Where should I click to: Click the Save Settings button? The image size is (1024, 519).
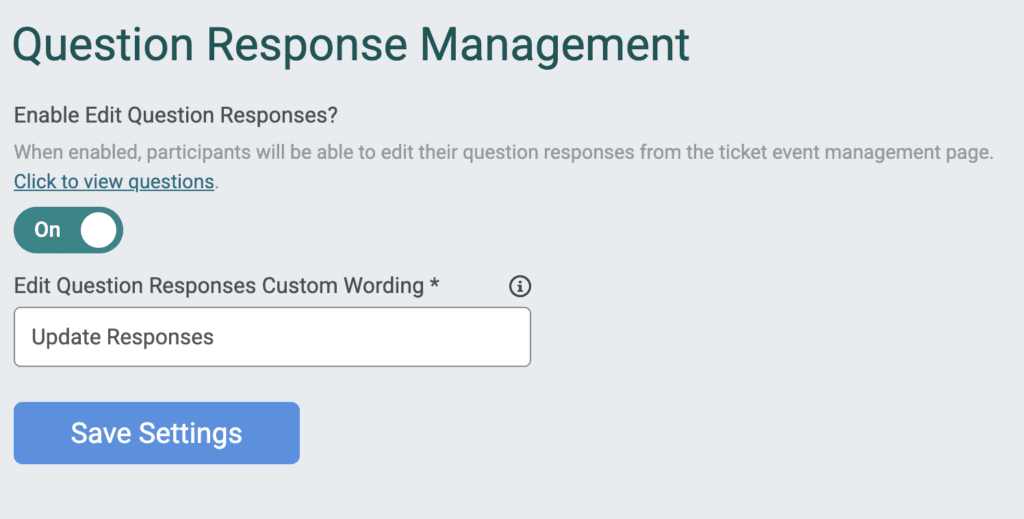157,433
